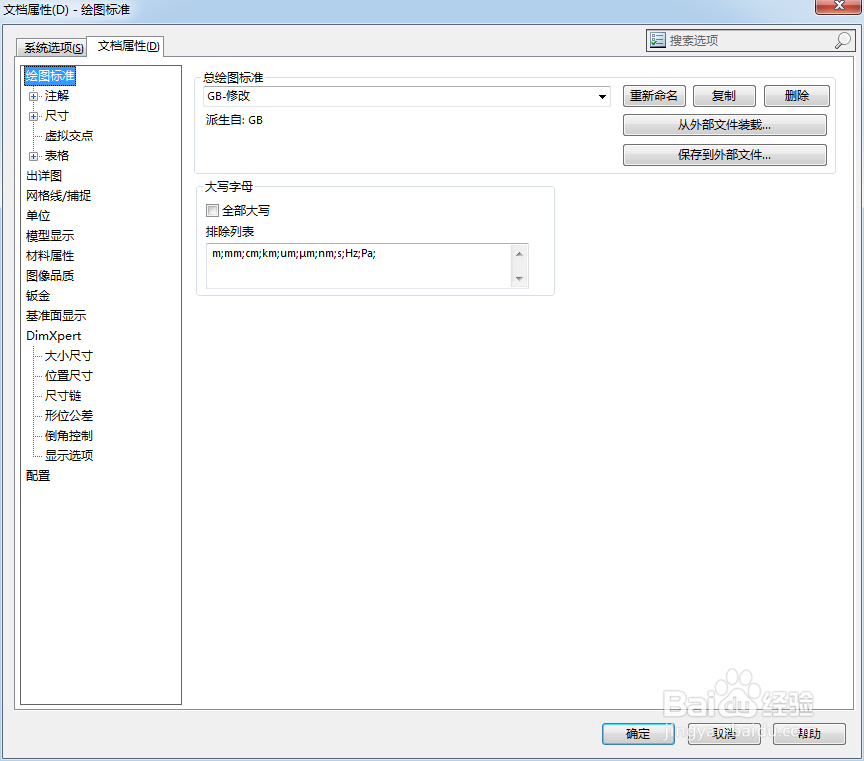This screenshot has height=761, width=864.
Task: Open 钣金 settings
Action: 38,296
